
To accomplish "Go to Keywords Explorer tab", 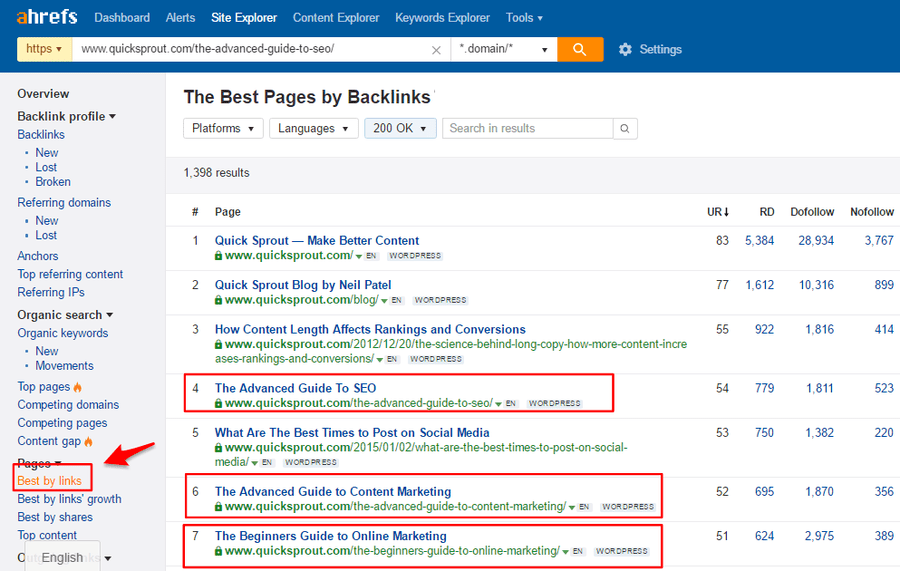I will coord(443,17).
